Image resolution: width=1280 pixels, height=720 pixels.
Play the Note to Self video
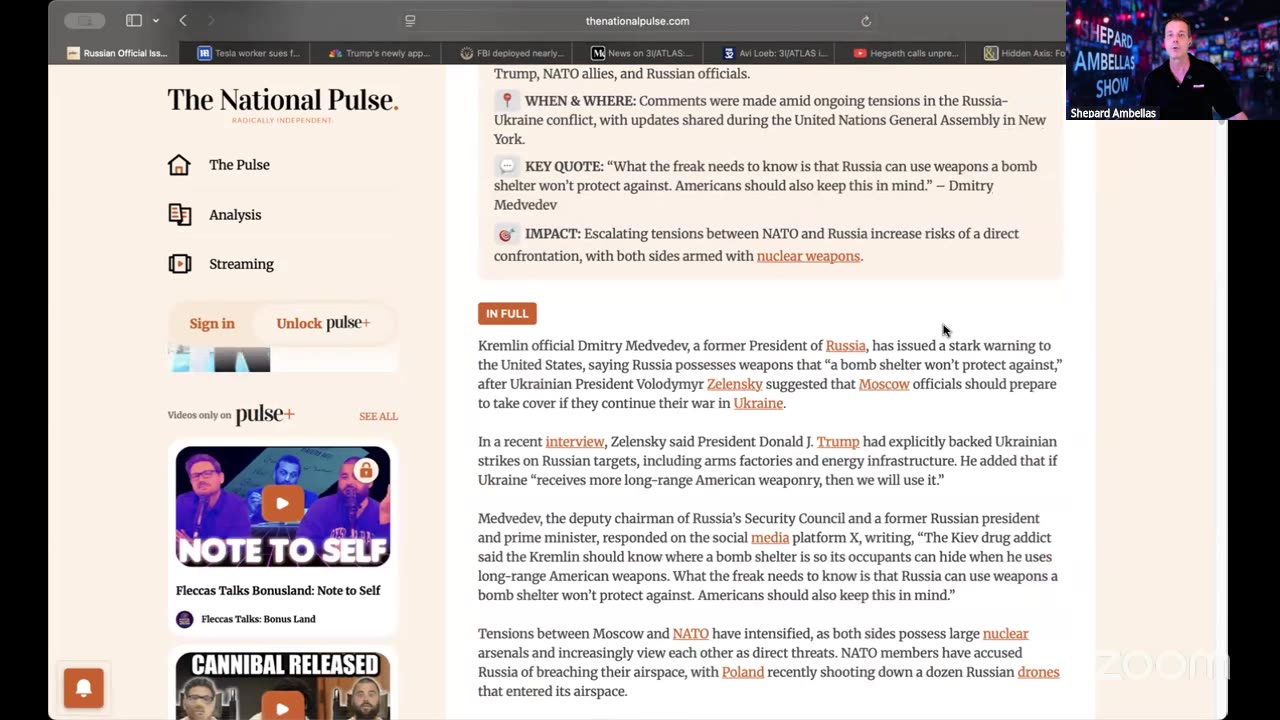(282, 504)
